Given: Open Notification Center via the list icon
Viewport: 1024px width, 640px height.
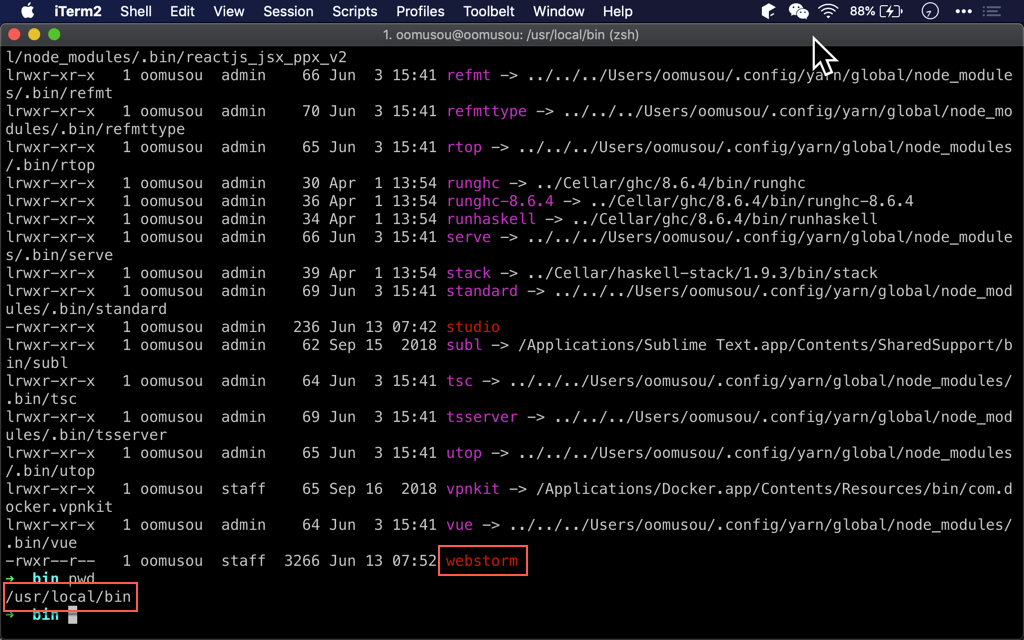Looking at the screenshot, I should coord(993,11).
